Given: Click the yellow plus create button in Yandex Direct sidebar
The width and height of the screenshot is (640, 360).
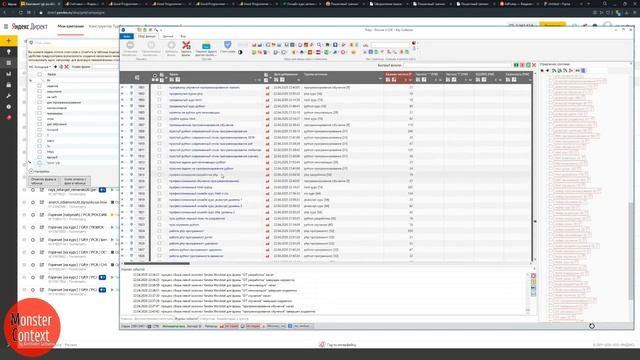Looking at the screenshot, I should click(x=9, y=41).
